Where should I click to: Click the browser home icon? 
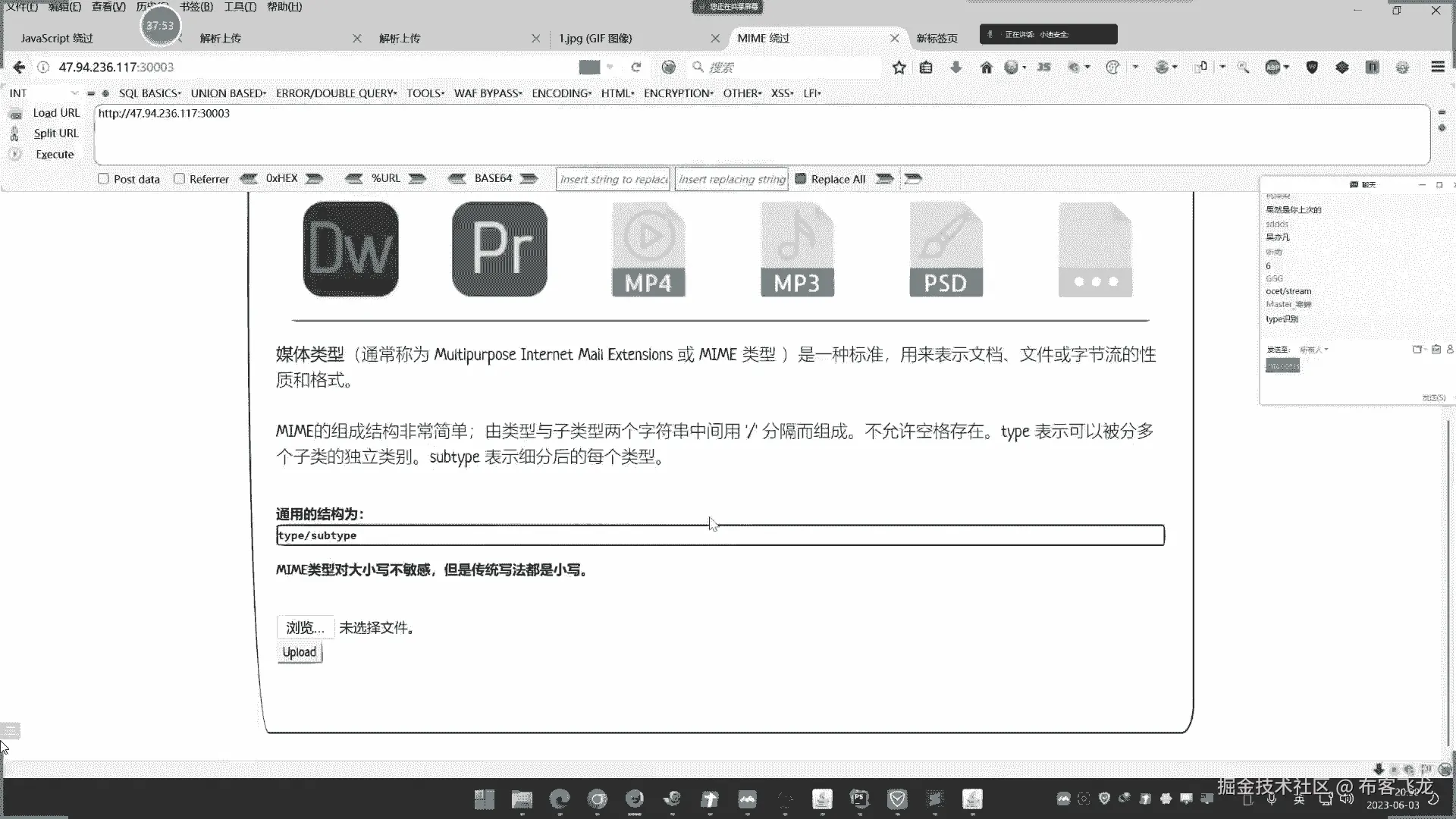986,67
